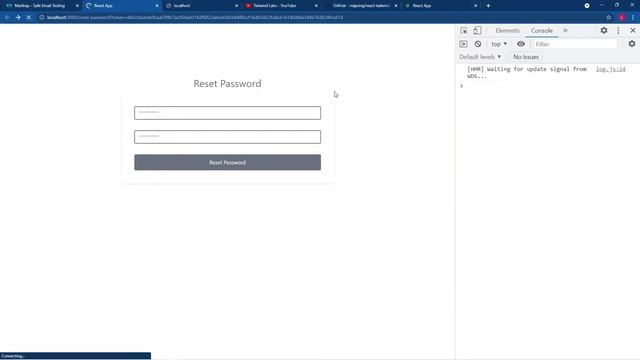This screenshot has height=360, width=640.
Task: Stop page loading with the X button
Action: point(29,18)
